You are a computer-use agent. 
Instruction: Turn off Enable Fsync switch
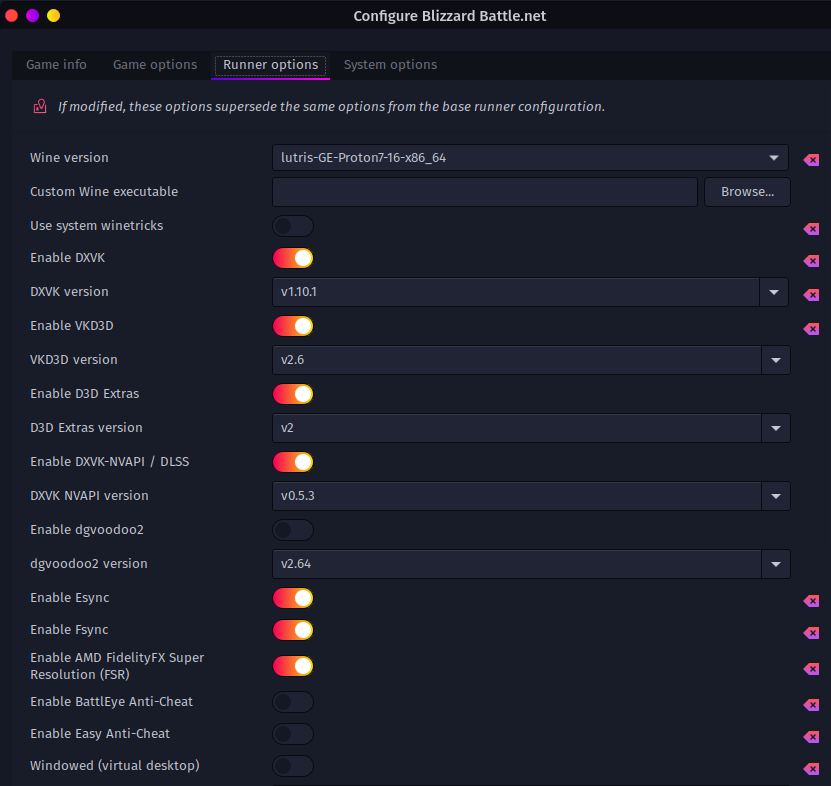(x=293, y=630)
